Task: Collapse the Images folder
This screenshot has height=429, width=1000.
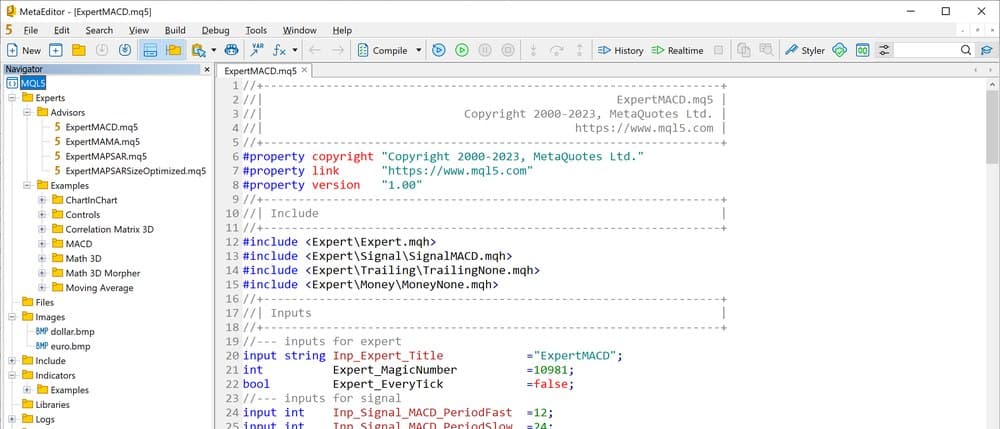Action: coord(12,317)
